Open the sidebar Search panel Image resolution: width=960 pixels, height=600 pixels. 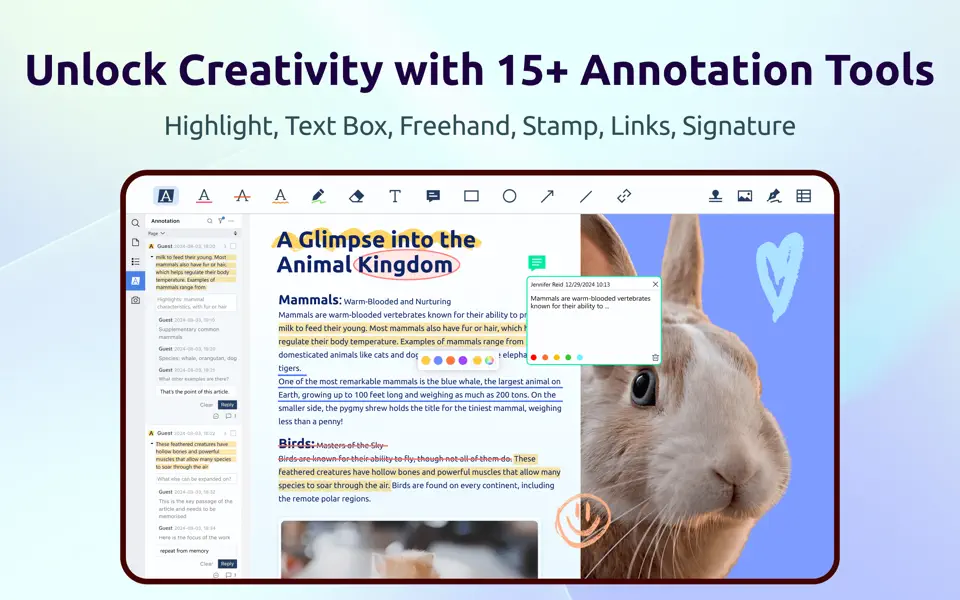point(135,223)
